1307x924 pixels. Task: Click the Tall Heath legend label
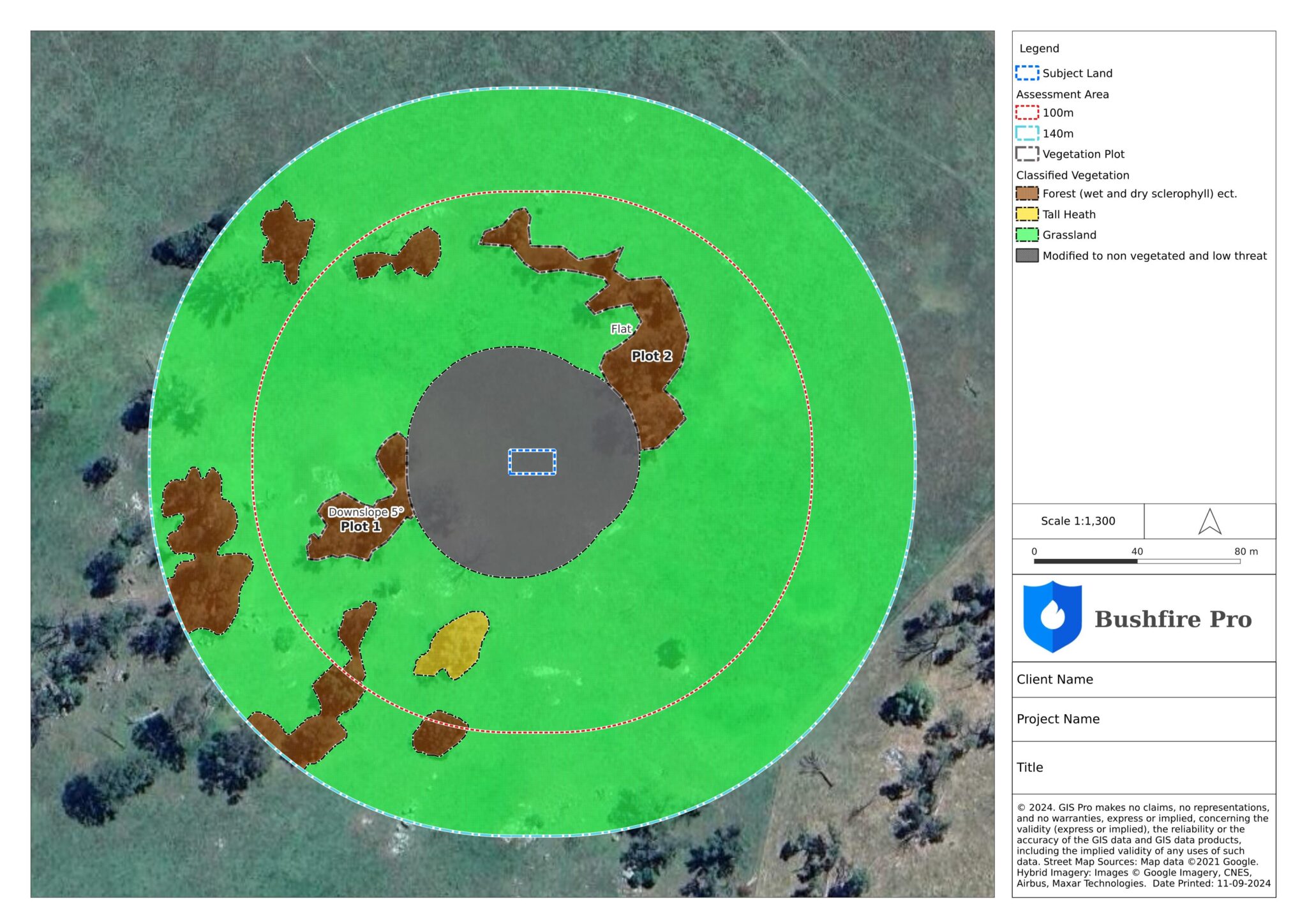[1069, 214]
